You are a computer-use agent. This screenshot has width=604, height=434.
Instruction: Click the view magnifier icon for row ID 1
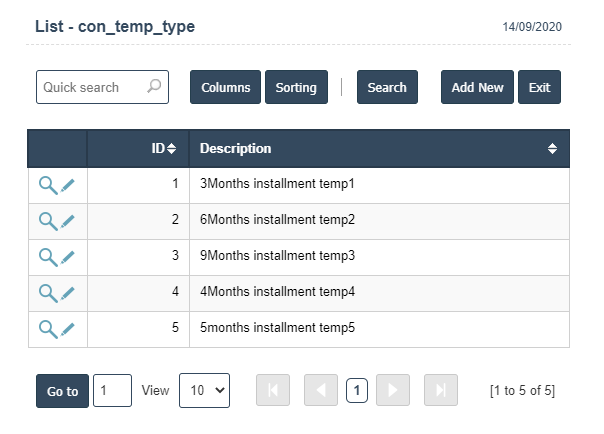point(47,185)
